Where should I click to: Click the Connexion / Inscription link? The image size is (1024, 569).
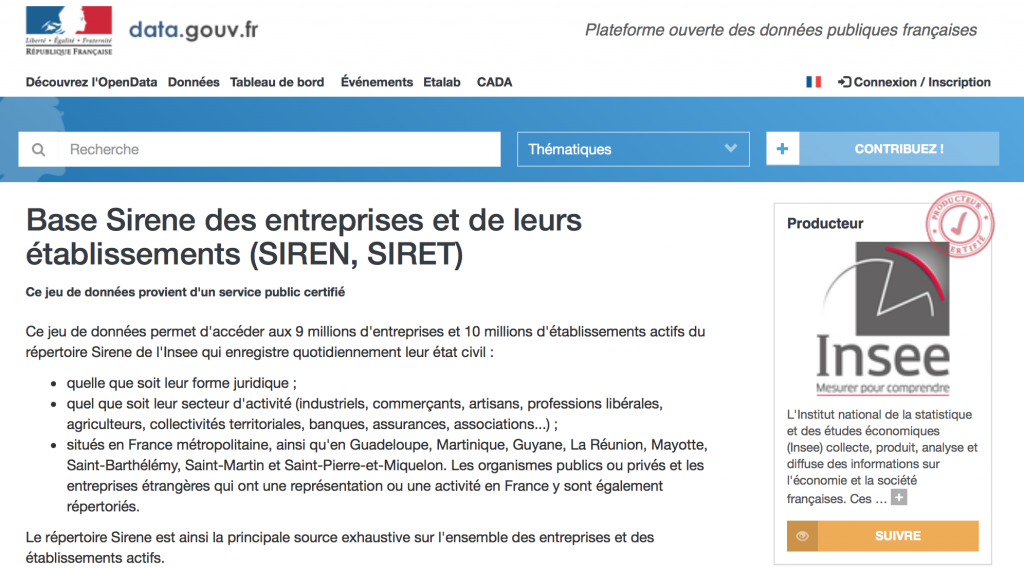[914, 82]
